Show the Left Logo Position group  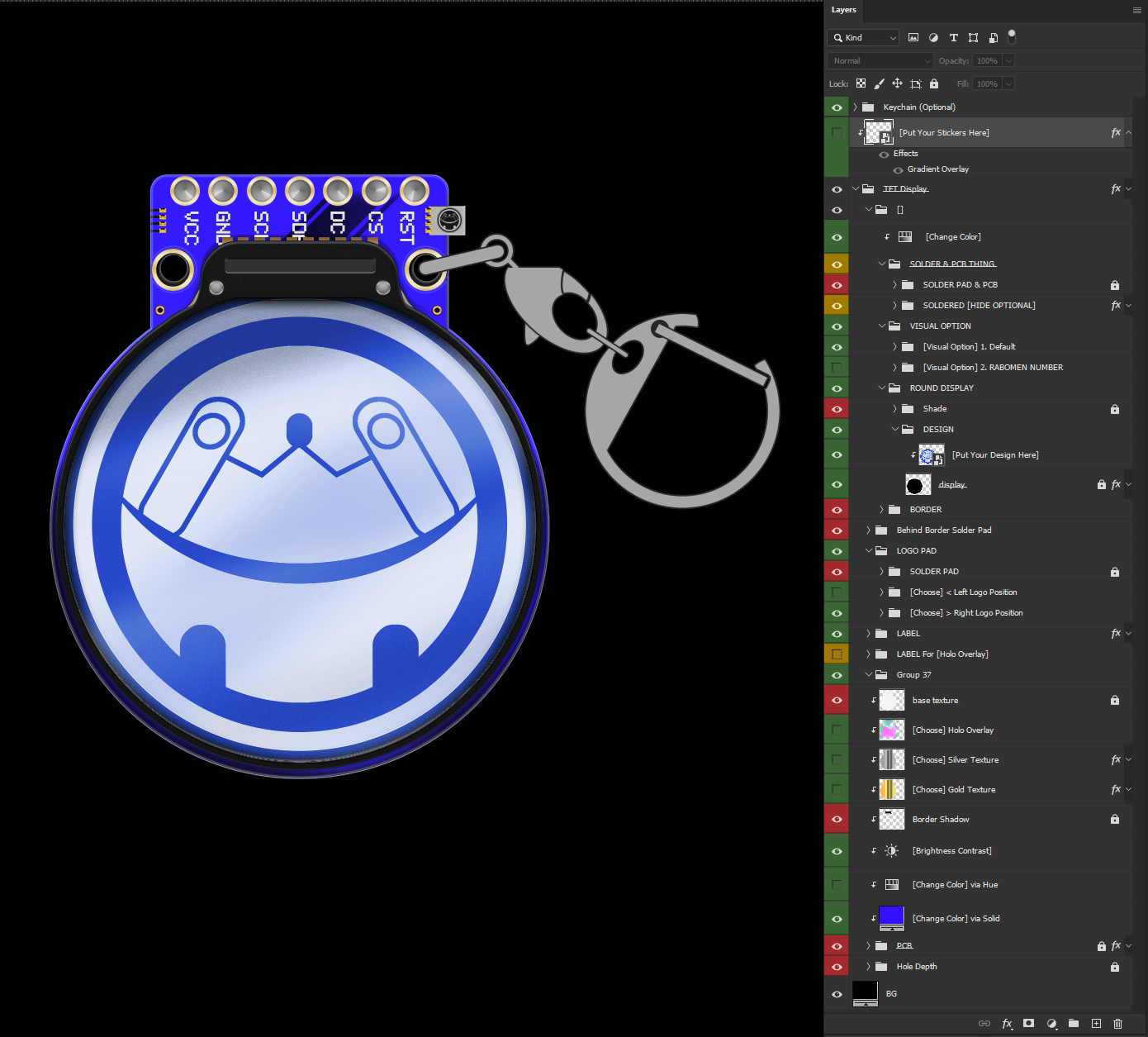pyautogui.click(x=837, y=592)
